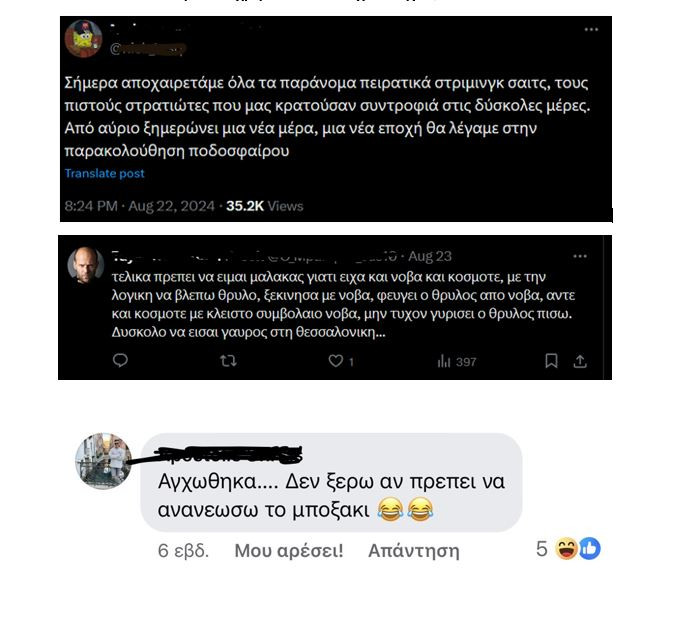
Task: Open Facebook commenter's profile photo
Action: (x=104, y=461)
